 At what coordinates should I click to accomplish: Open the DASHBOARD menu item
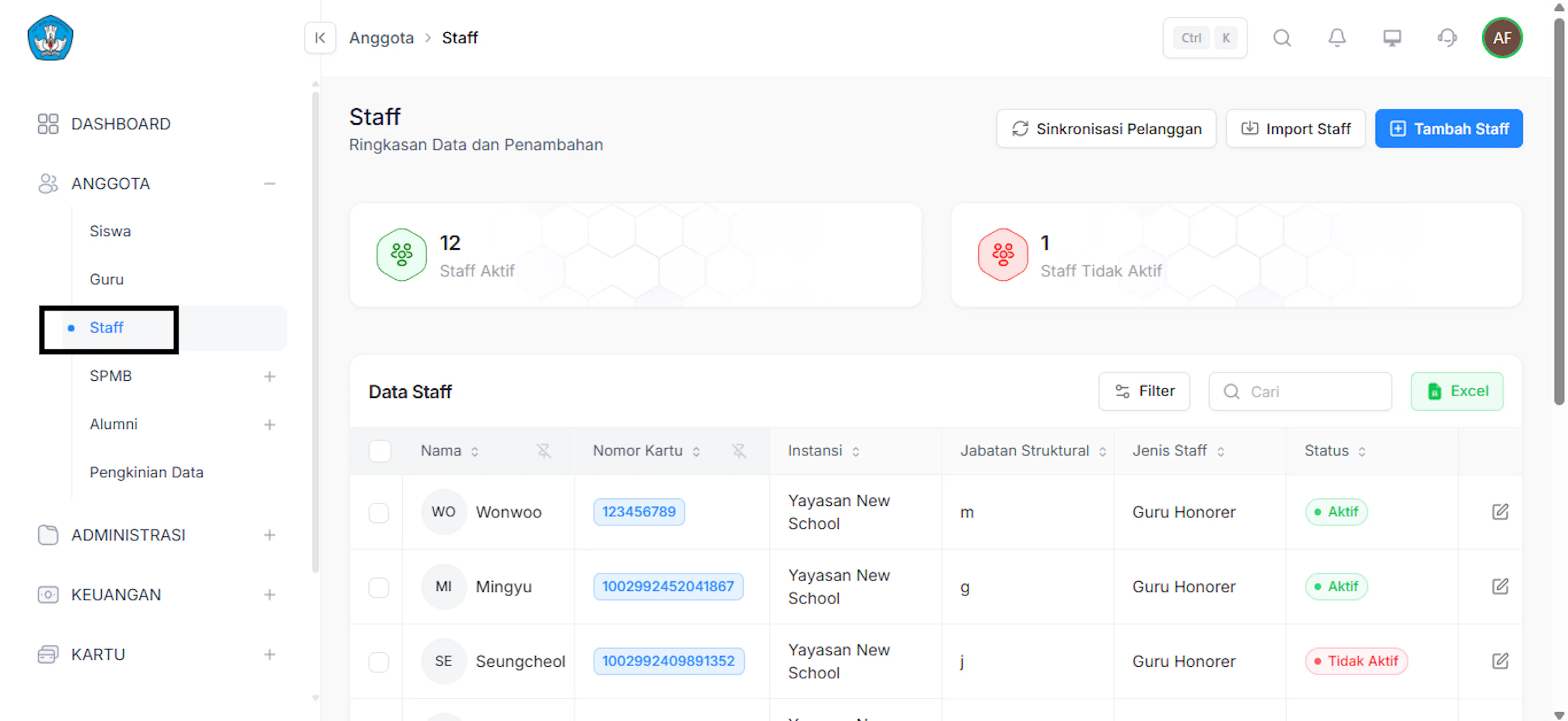[x=103, y=124]
